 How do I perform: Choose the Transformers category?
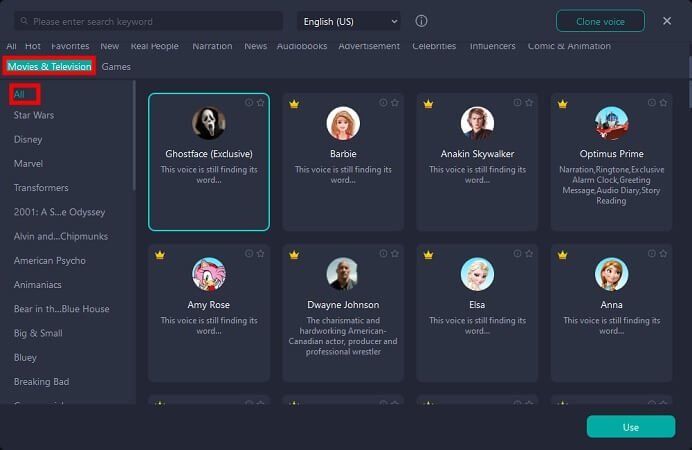(41, 188)
